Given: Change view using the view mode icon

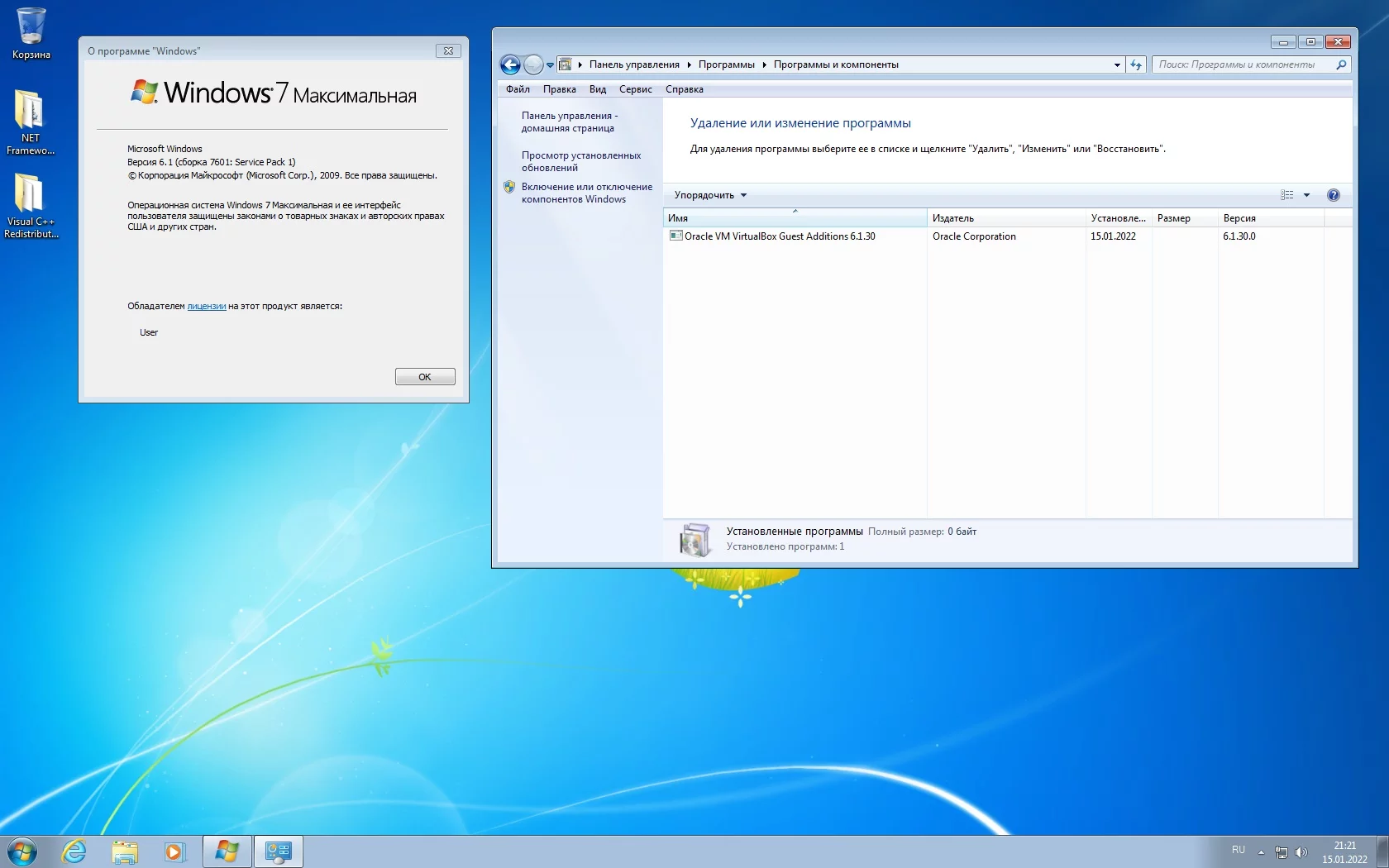Looking at the screenshot, I should [1287, 195].
